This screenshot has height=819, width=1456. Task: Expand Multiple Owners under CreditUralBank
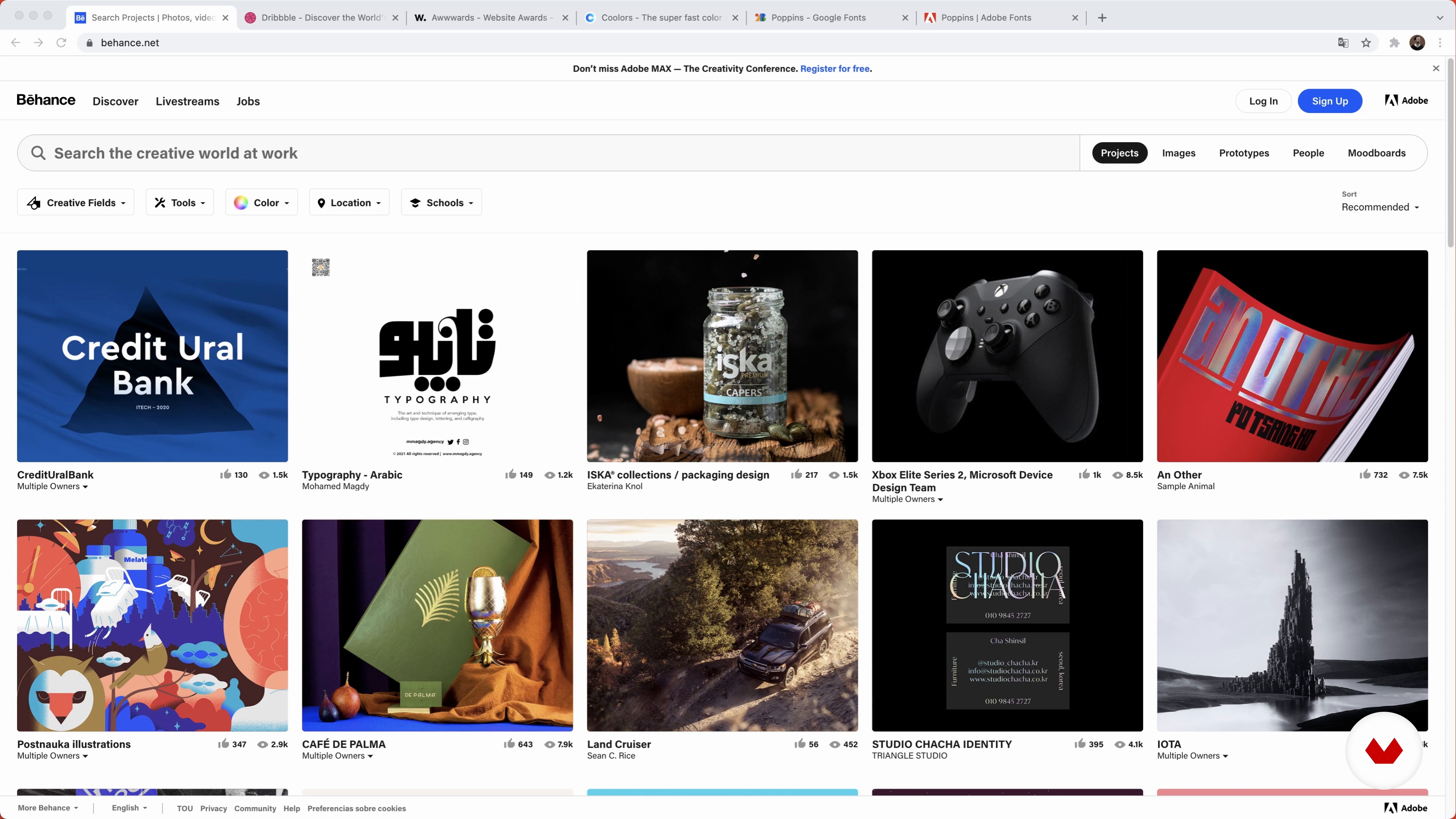[53, 486]
